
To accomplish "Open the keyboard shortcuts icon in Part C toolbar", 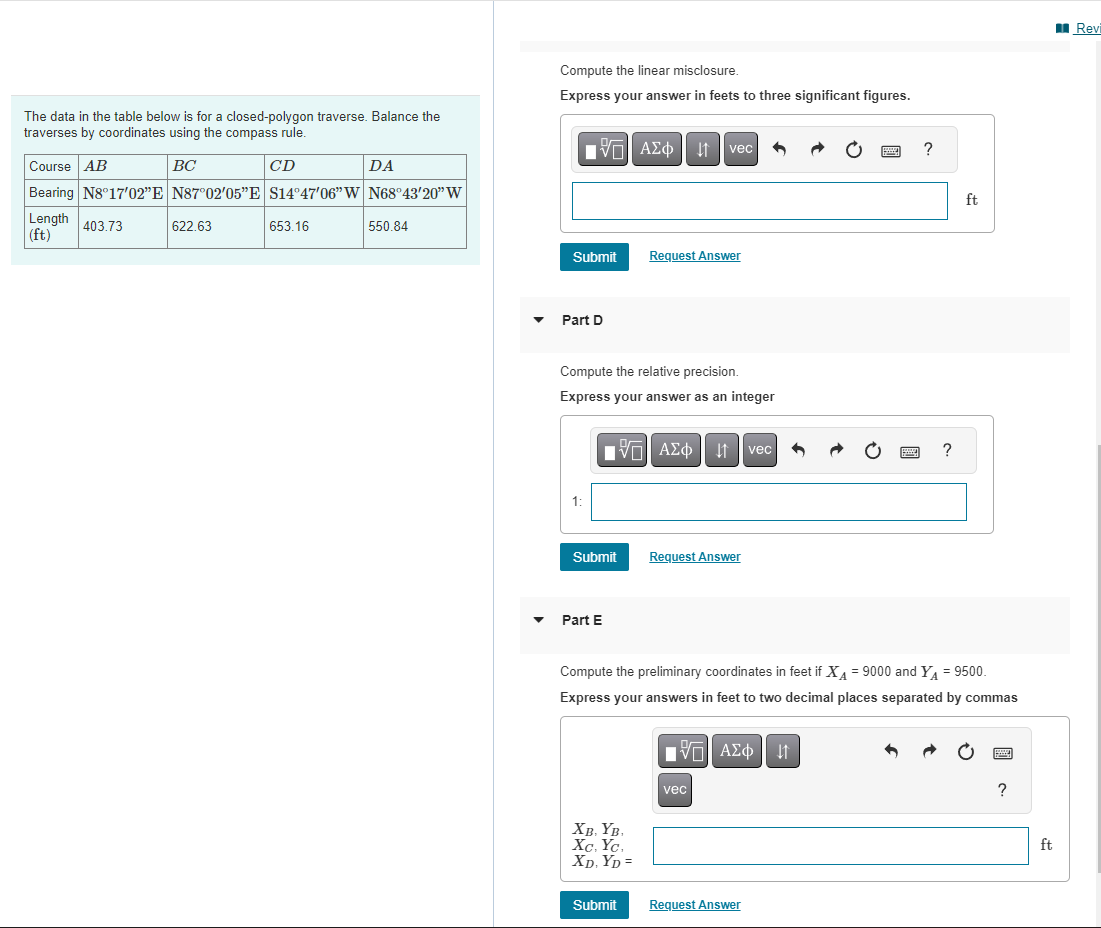I will click(x=890, y=148).
